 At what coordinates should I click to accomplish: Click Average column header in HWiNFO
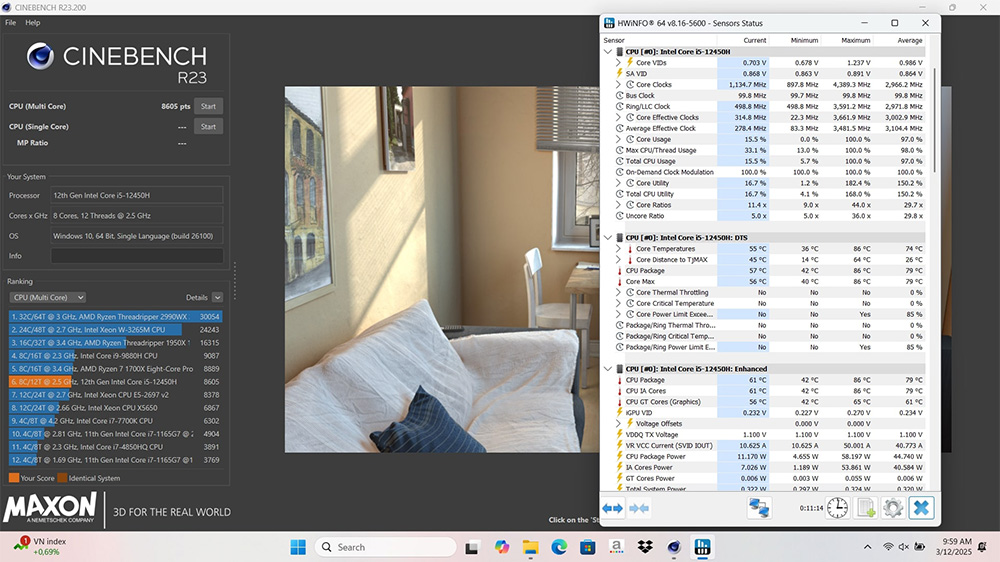[x=909, y=40]
